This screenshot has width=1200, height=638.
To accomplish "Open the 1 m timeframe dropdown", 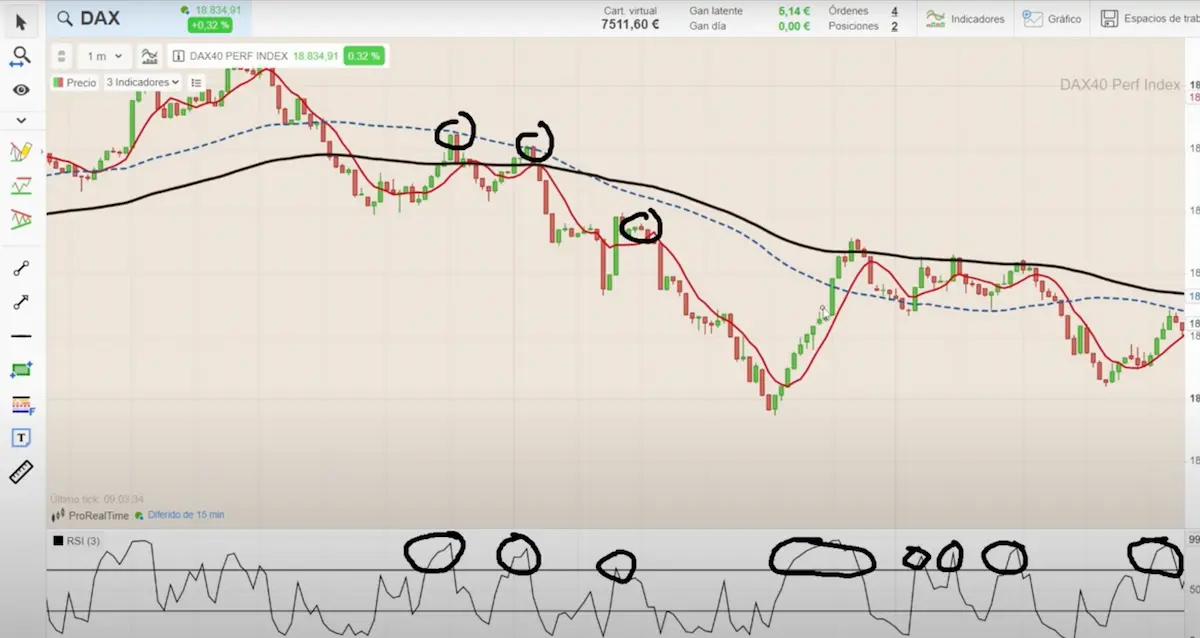I will pos(105,57).
